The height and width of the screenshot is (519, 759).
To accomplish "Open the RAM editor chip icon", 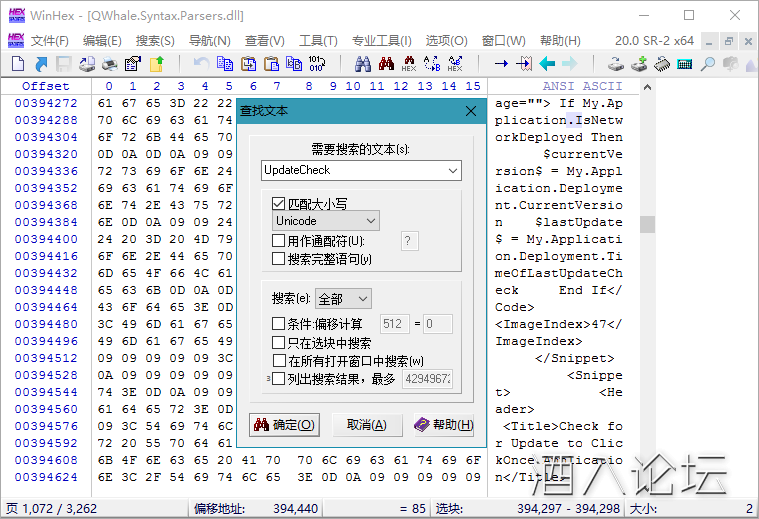I will pyautogui.click(x=662, y=64).
